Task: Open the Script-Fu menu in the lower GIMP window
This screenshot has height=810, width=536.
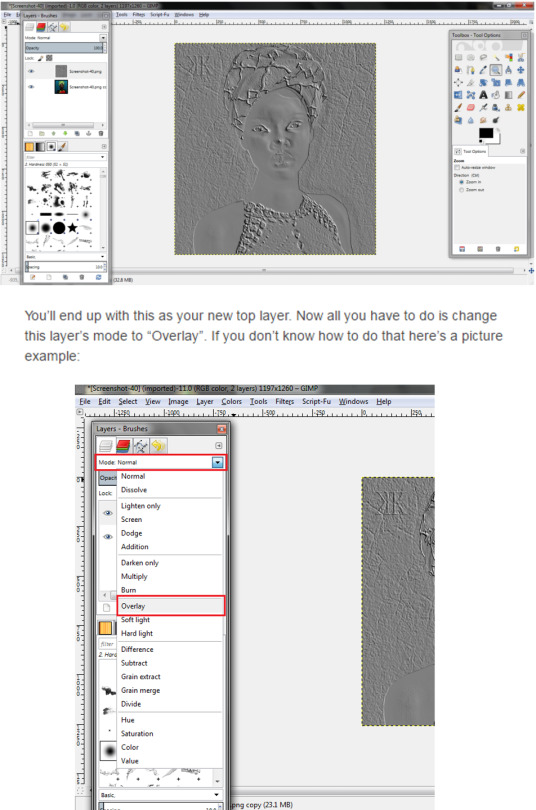Action: [316, 401]
